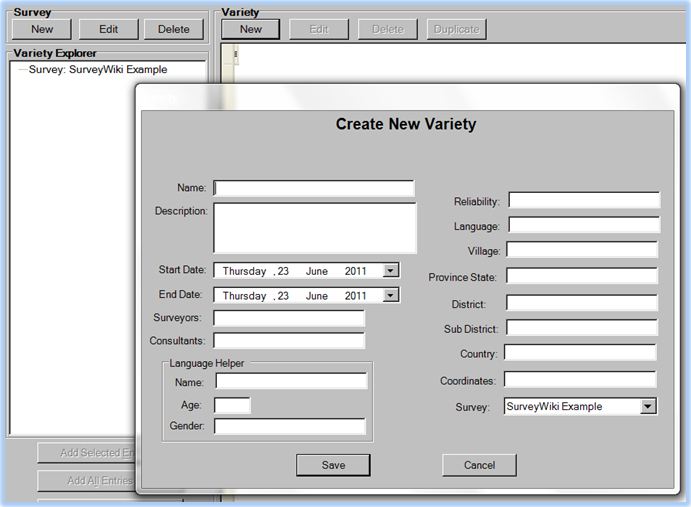Focus the Coordinates input field

coord(580,380)
